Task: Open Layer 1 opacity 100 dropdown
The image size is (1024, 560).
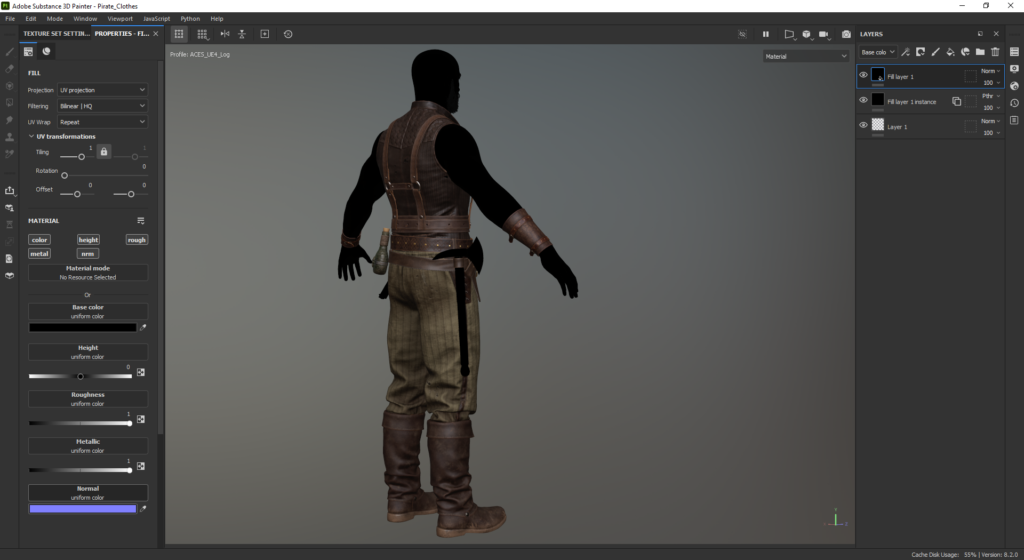Action: click(x=991, y=132)
